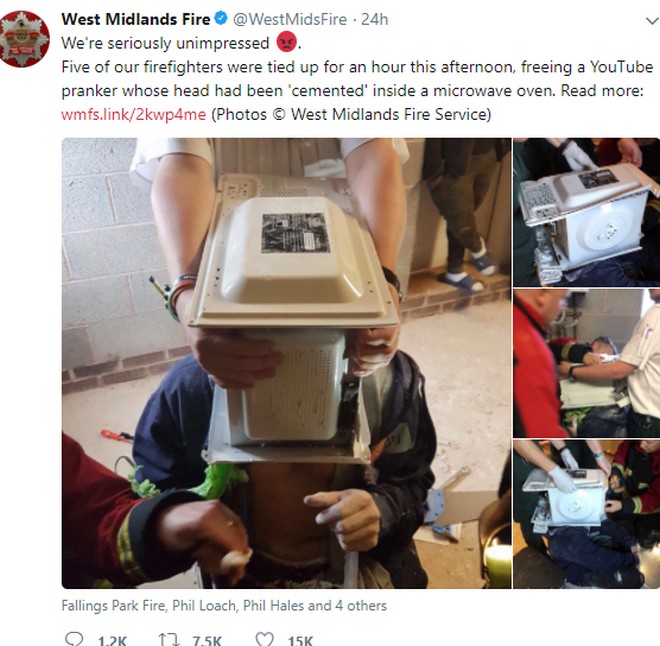The image size is (660, 646).
Task: Open top-right photo of microwave underside
Action: click(586, 212)
